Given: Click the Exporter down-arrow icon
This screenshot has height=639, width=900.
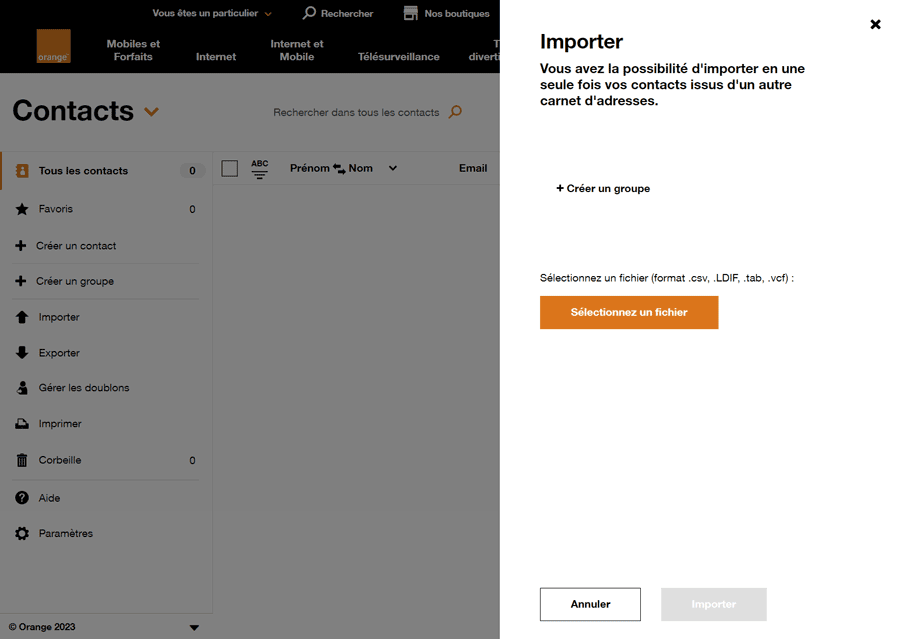Looking at the screenshot, I should (22, 353).
